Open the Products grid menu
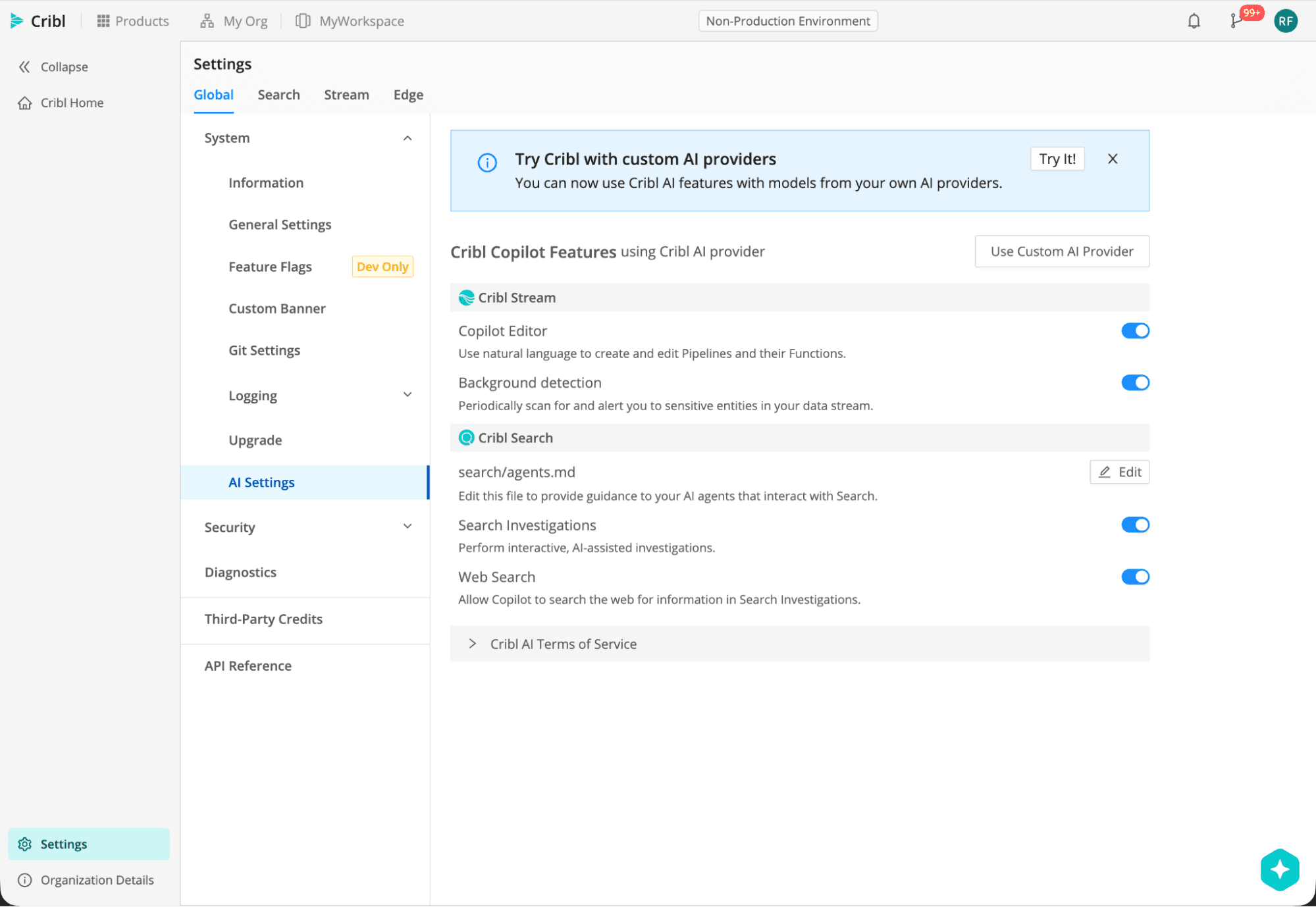1316x907 pixels. tap(132, 20)
